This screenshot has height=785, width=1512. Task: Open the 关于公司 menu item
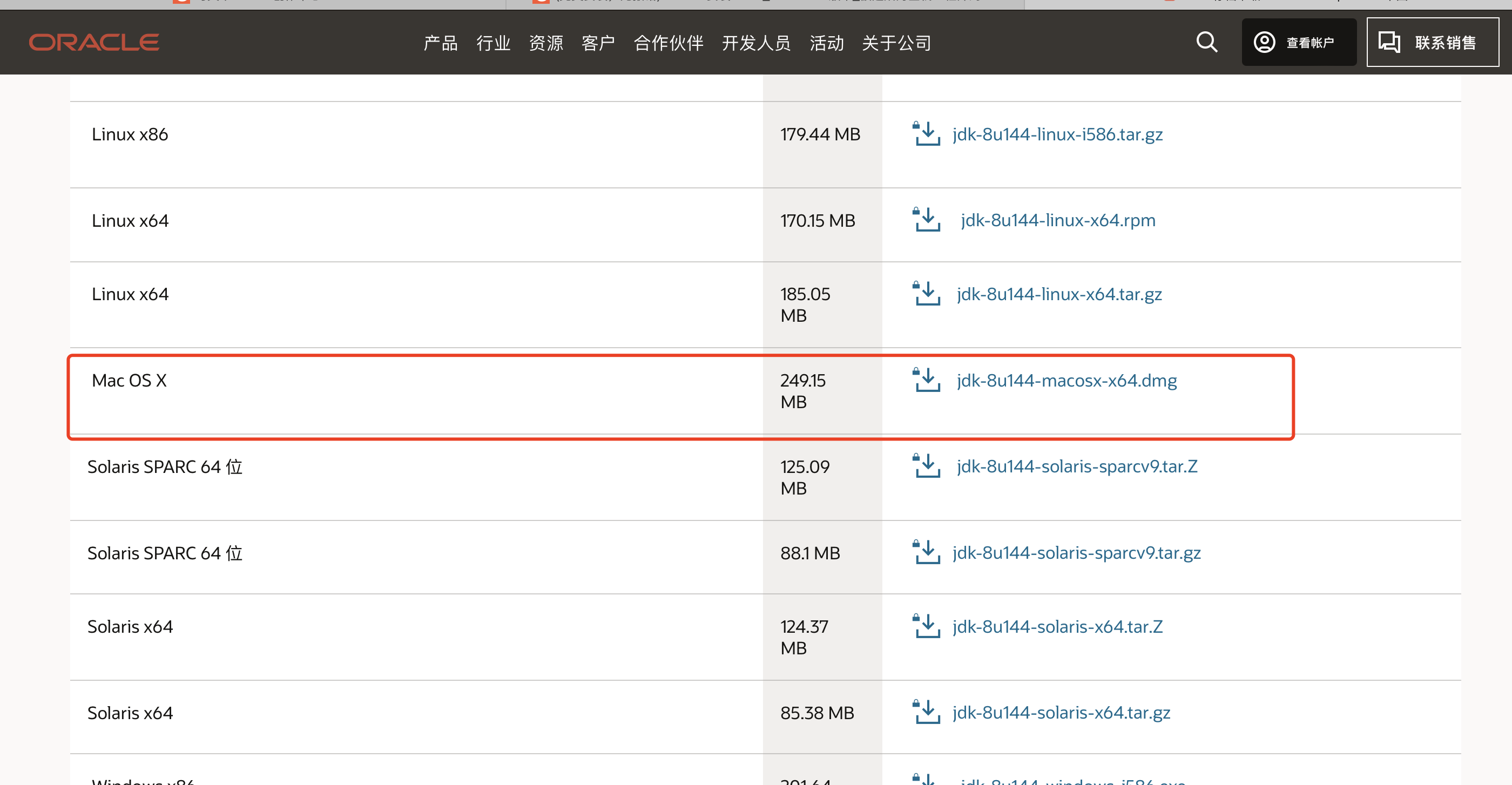(896, 43)
